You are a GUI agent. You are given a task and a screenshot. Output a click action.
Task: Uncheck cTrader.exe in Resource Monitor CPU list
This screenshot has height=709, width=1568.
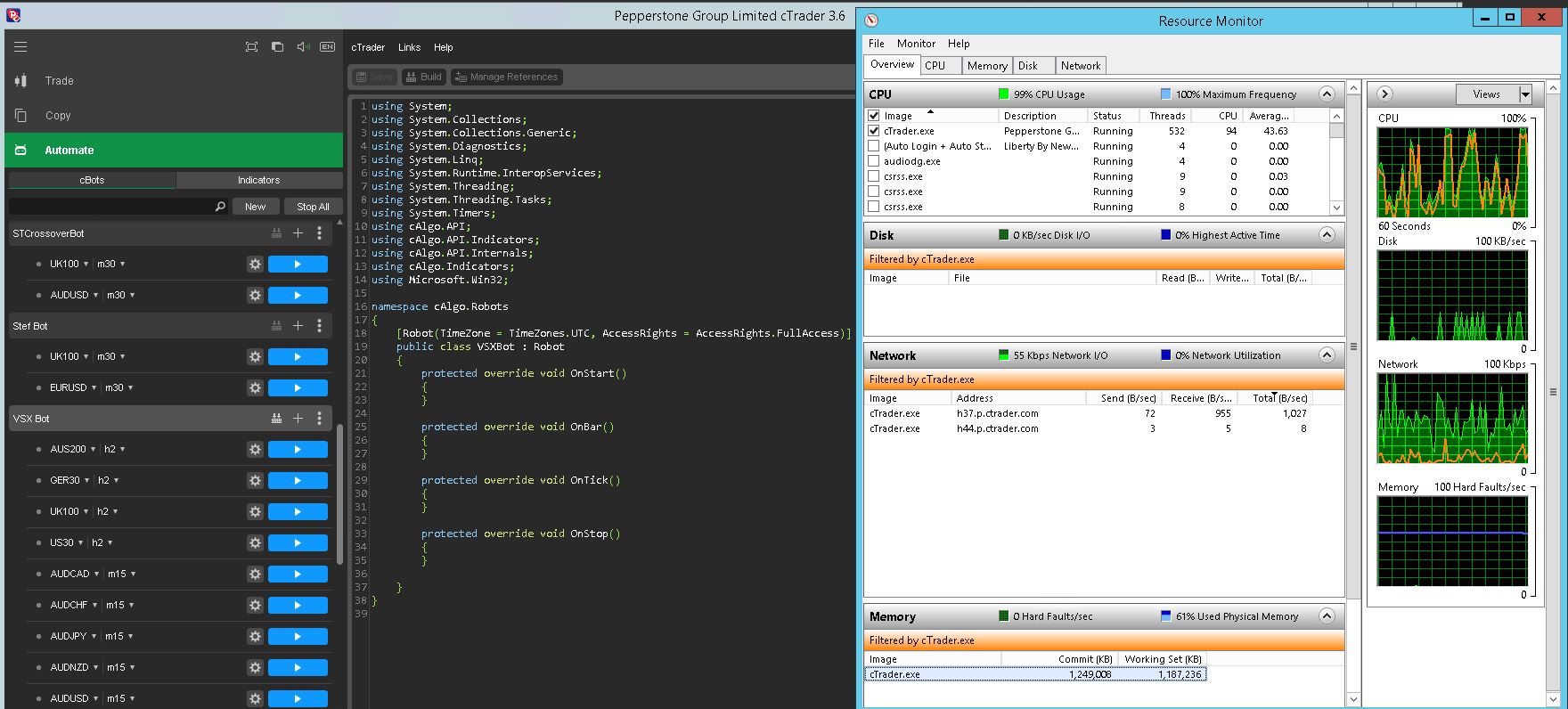tap(874, 131)
